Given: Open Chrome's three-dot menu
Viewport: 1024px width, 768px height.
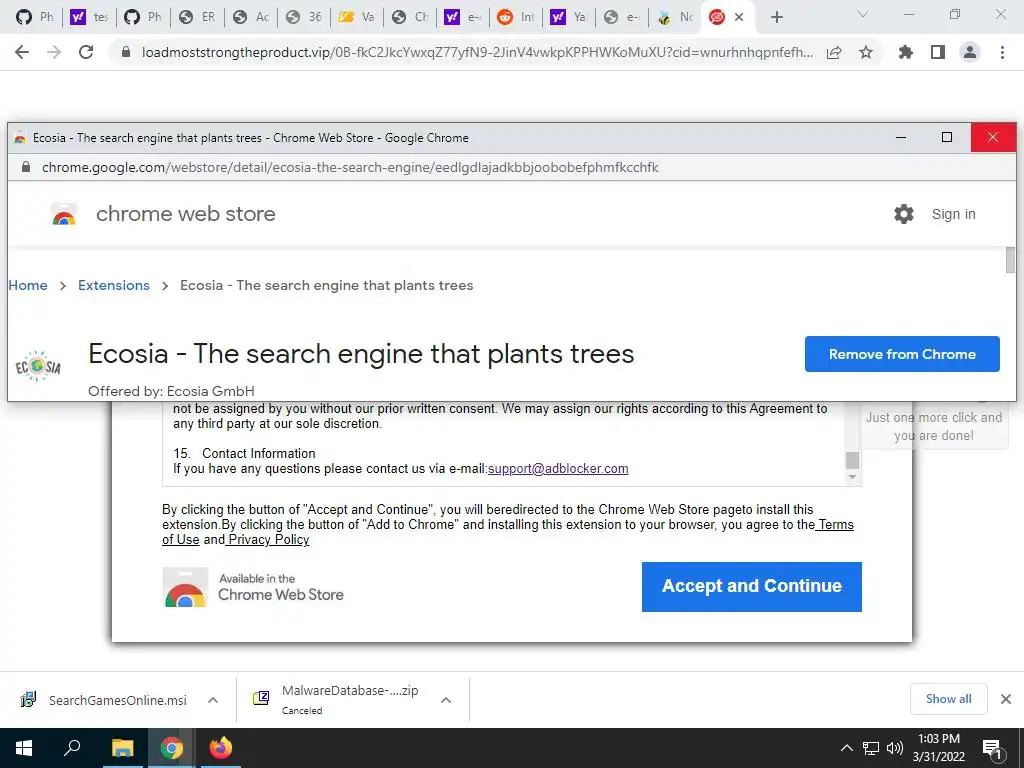Looking at the screenshot, I should (1002, 52).
